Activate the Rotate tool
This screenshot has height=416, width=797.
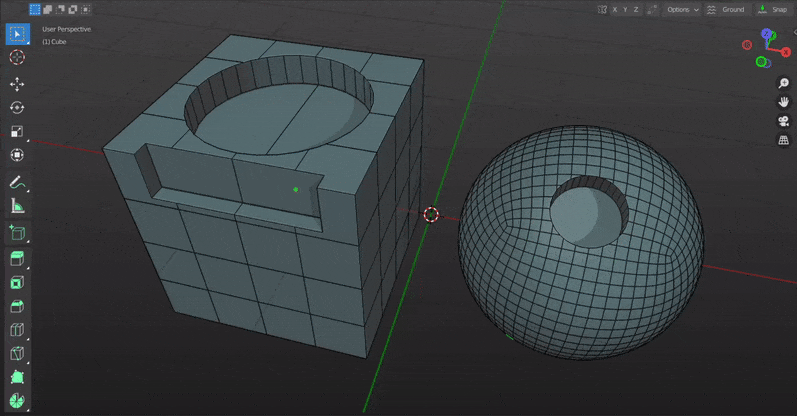click(17, 108)
